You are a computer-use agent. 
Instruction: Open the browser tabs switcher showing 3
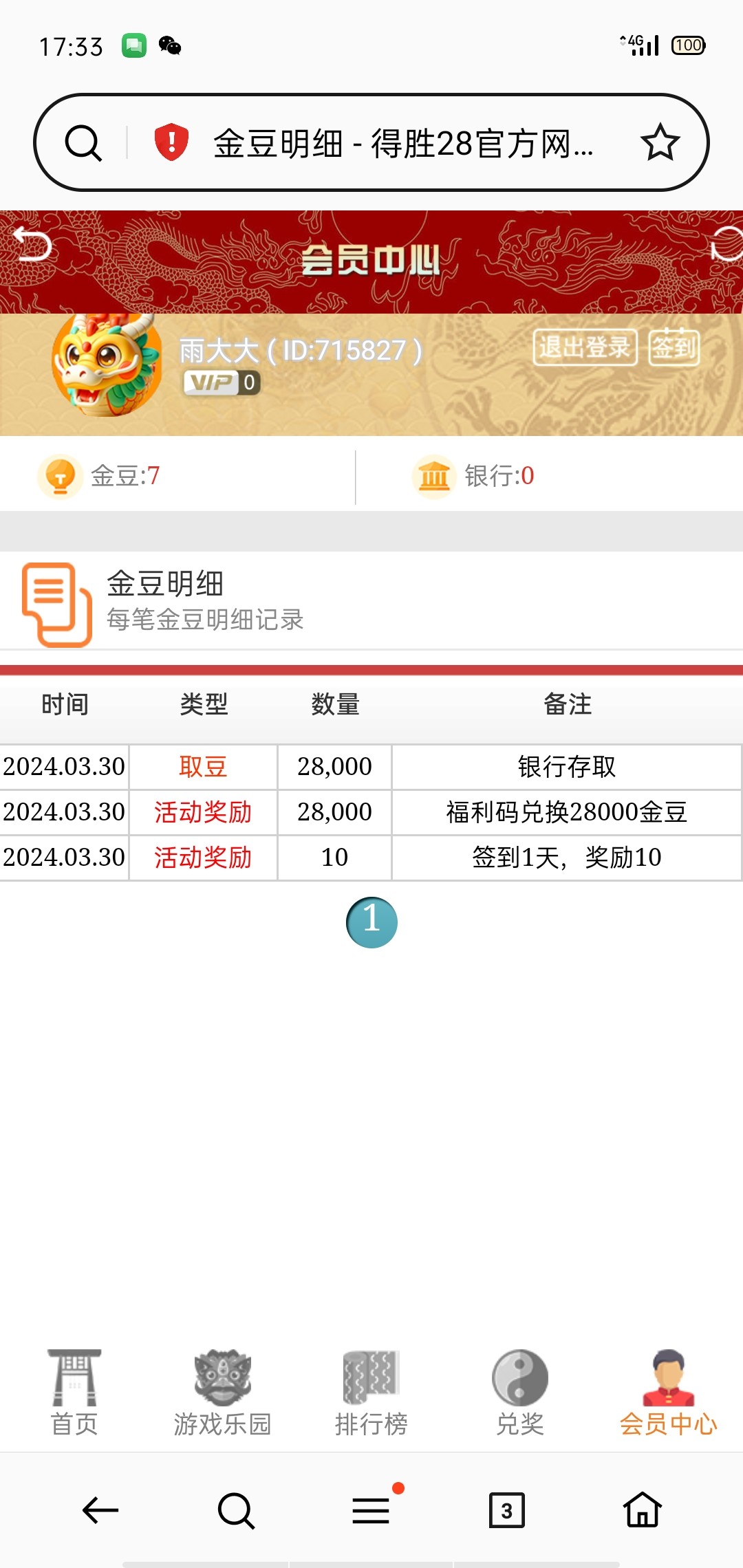click(506, 1510)
